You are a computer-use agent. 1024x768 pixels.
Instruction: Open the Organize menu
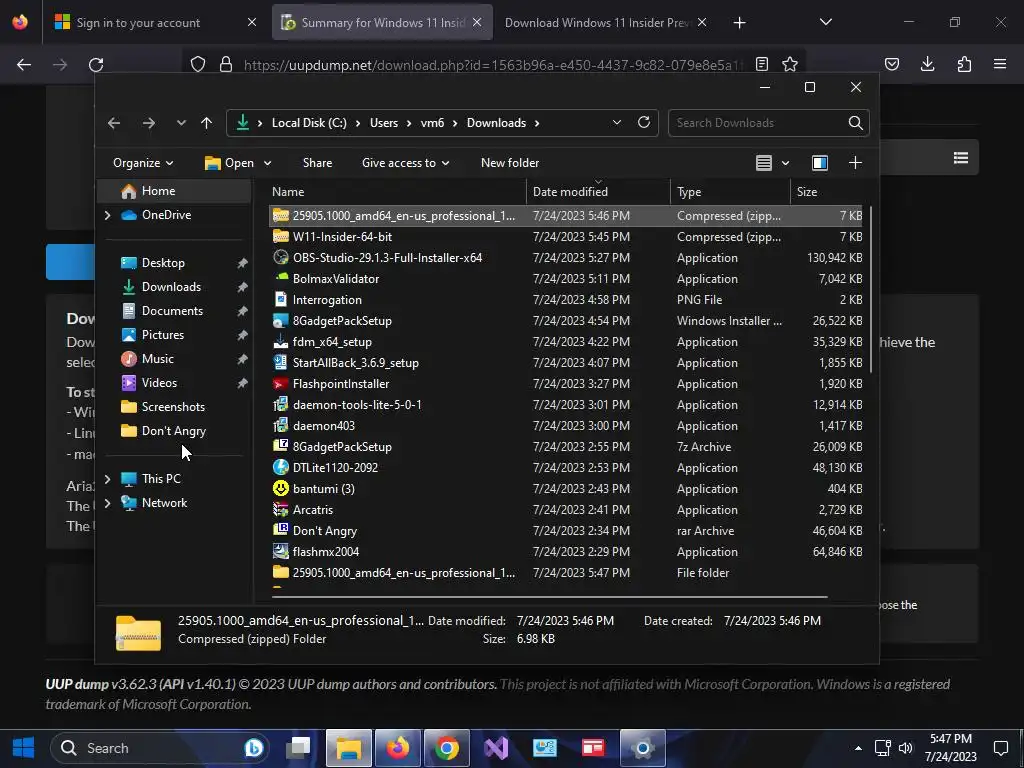point(143,163)
